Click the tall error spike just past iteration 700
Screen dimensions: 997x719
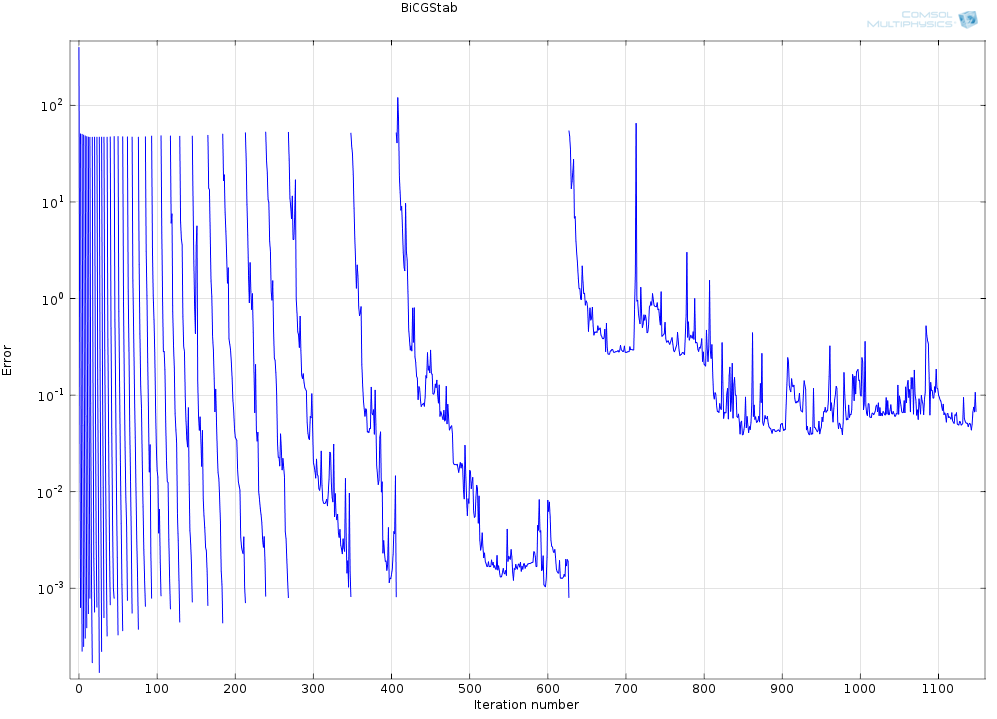636,125
